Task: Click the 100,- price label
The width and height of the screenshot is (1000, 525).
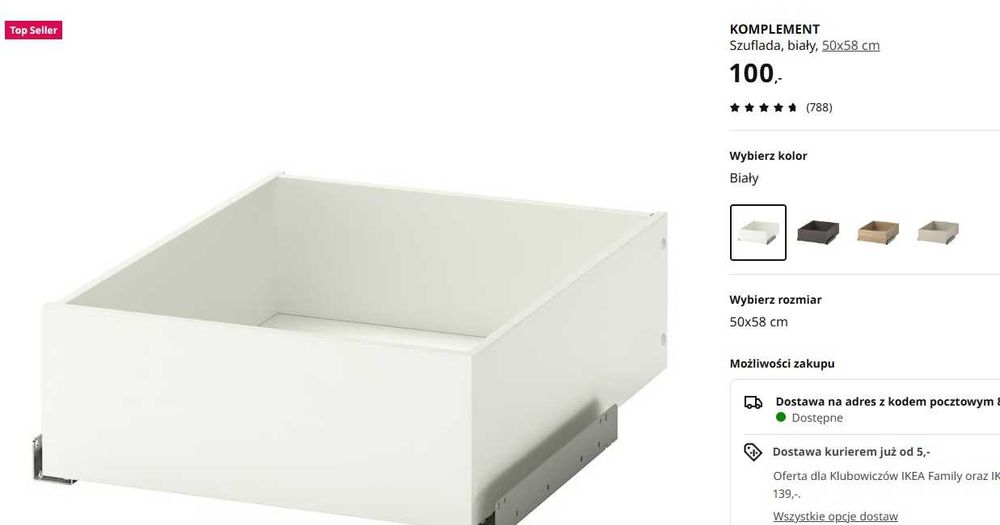Action: 756,73
